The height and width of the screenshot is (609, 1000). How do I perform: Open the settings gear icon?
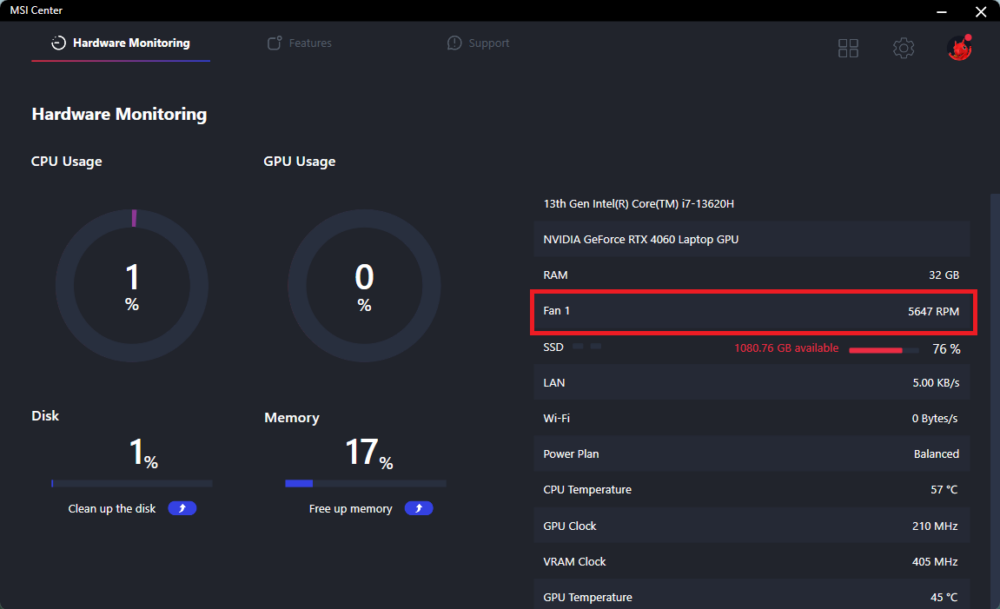904,48
